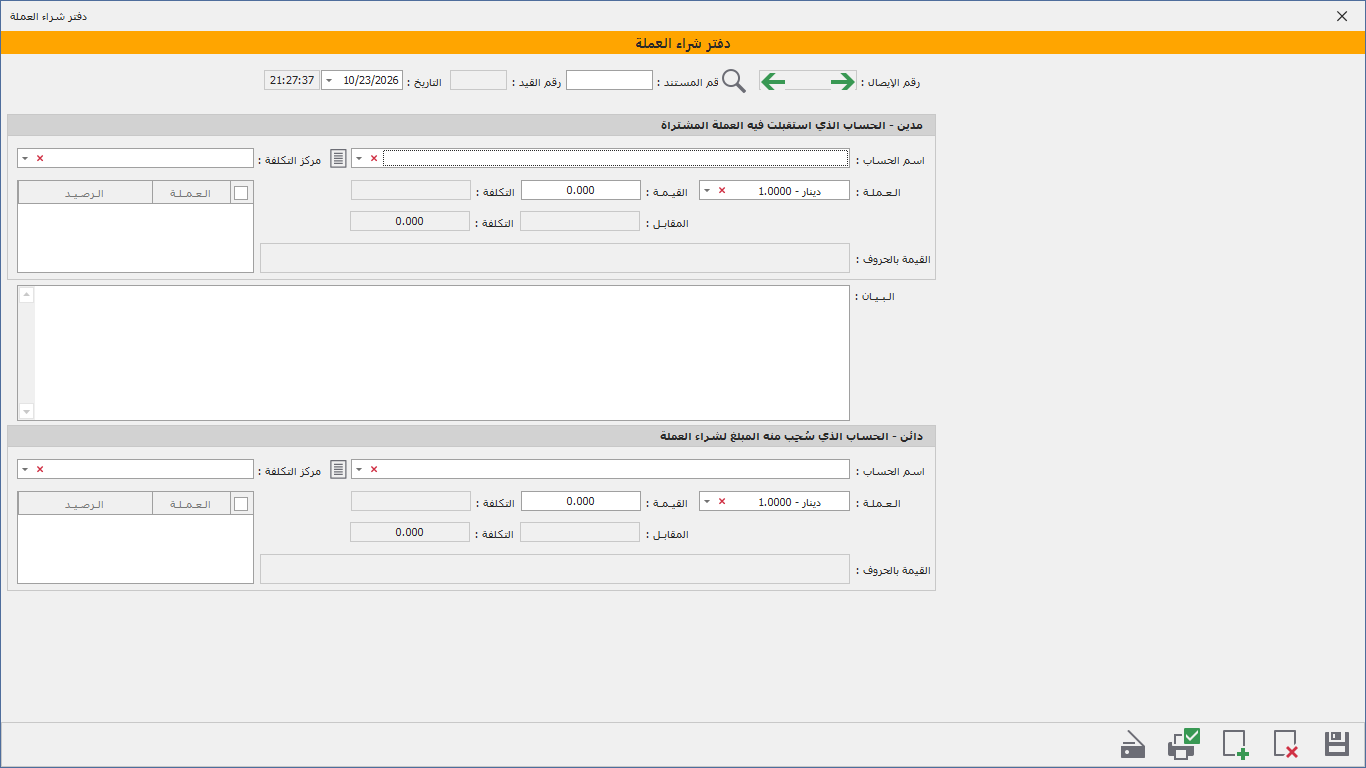Clear the debit cost center with red X
Screen dimensions: 1366x768
coord(40,158)
